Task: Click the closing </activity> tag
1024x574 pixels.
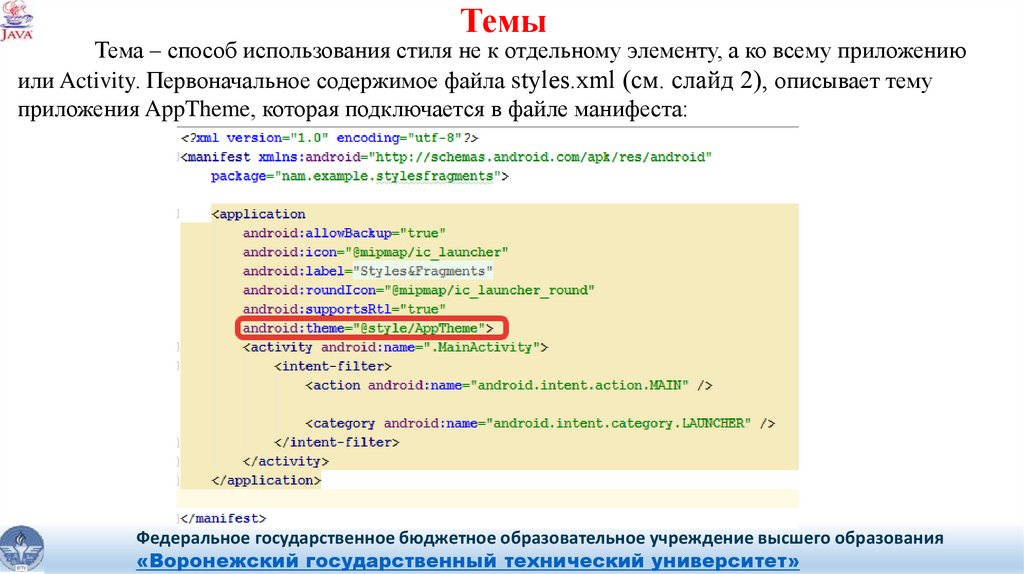Action: (286, 461)
